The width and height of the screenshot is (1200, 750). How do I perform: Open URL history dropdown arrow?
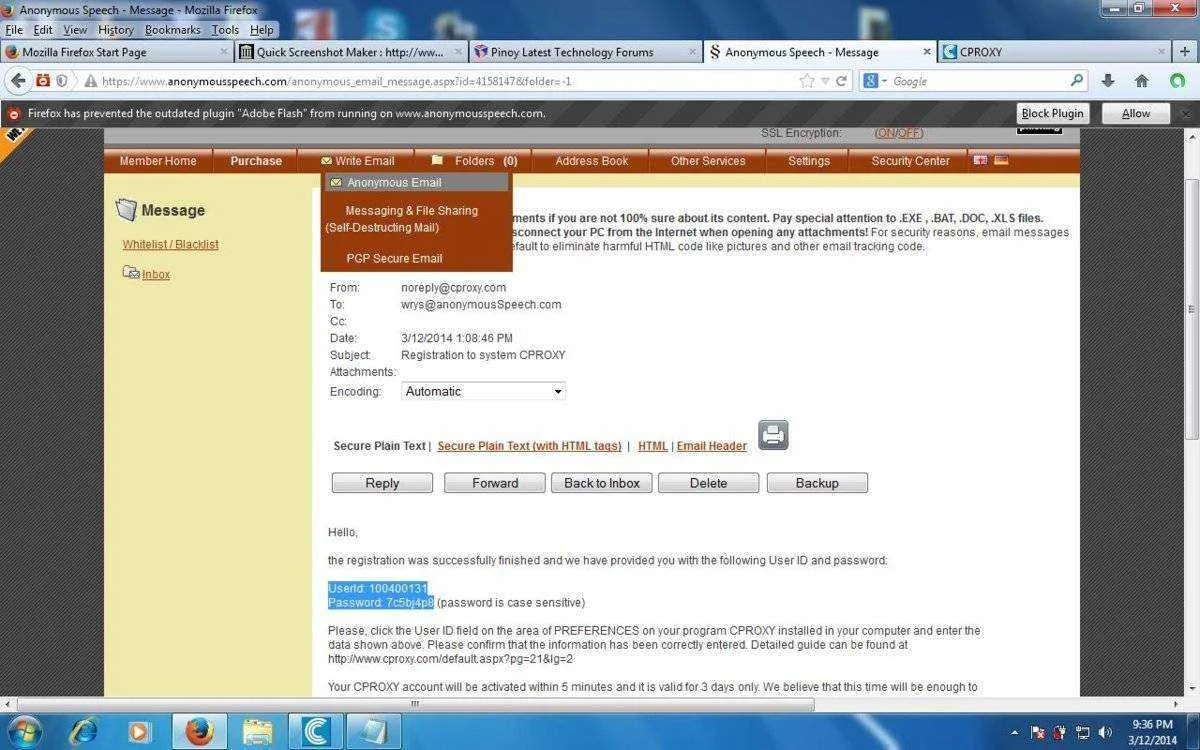click(825, 81)
